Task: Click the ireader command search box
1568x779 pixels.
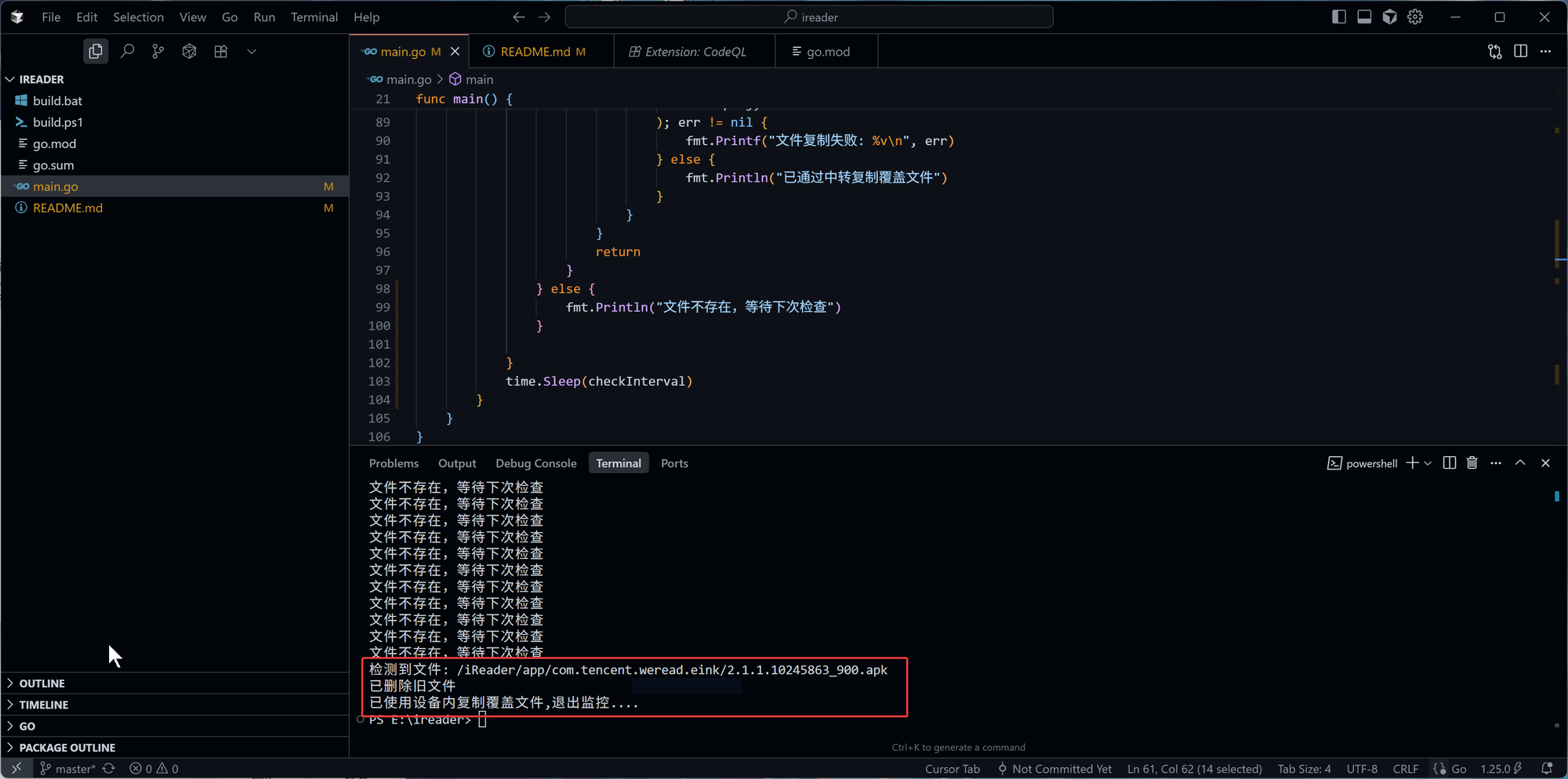Action: point(809,17)
